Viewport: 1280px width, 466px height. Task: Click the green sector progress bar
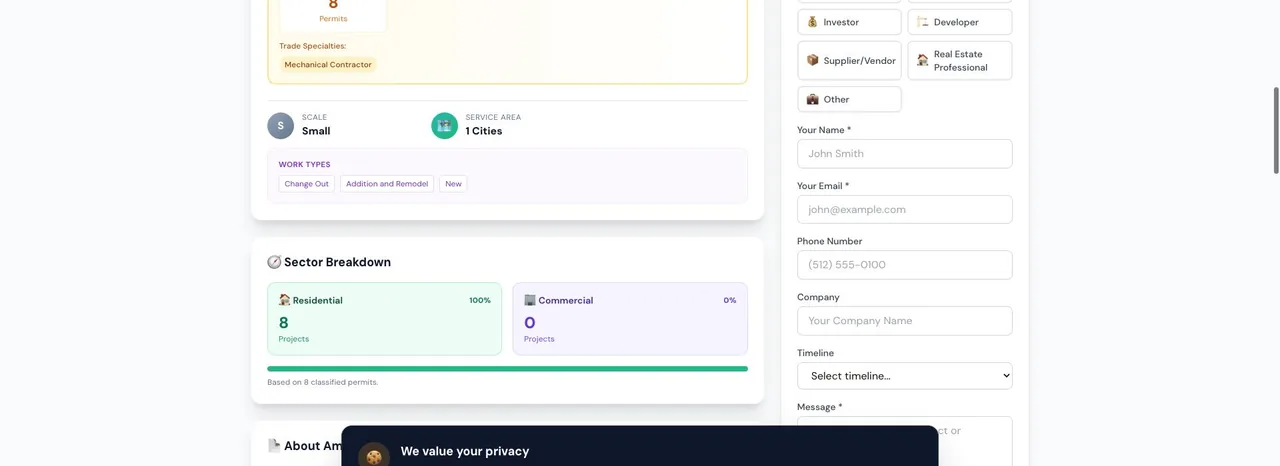(507, 369)
